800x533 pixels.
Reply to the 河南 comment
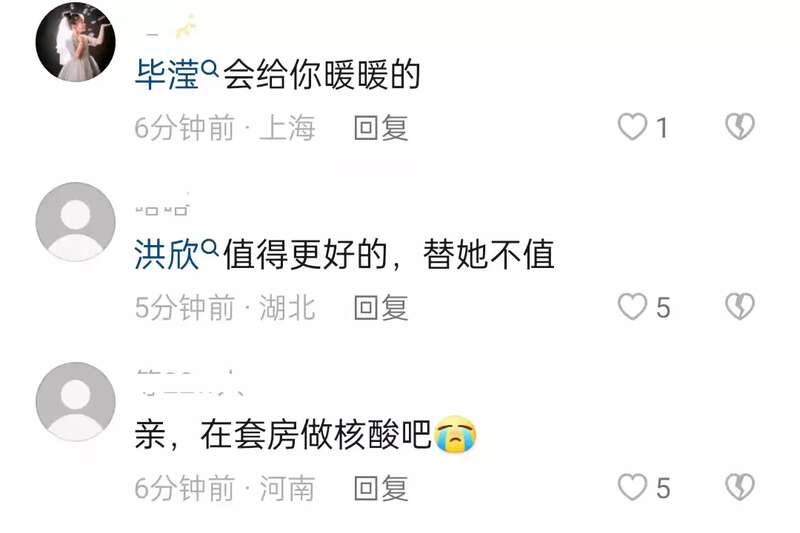click(381, 488)
